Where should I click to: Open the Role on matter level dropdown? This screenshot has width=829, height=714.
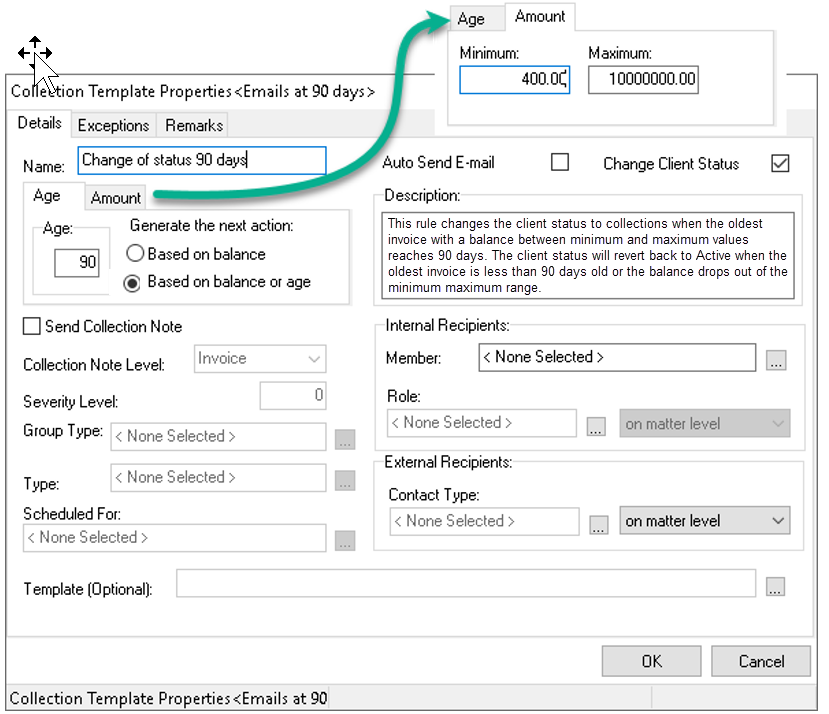tap(705, 424)
